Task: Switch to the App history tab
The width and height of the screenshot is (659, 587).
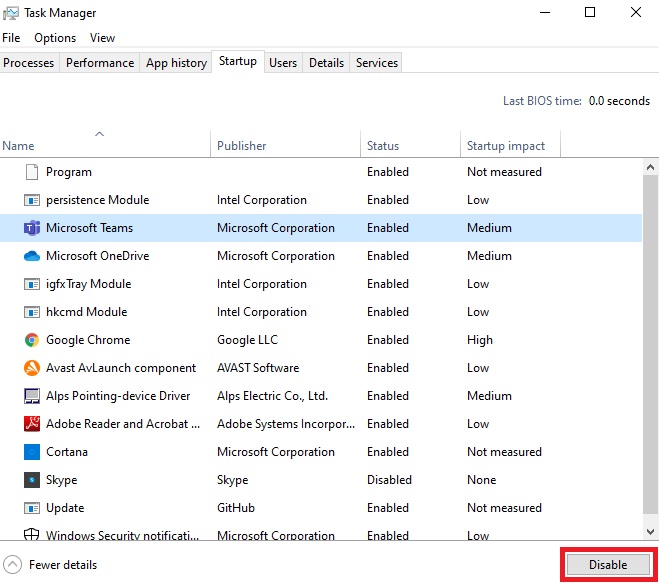Action: click(176, 63)
